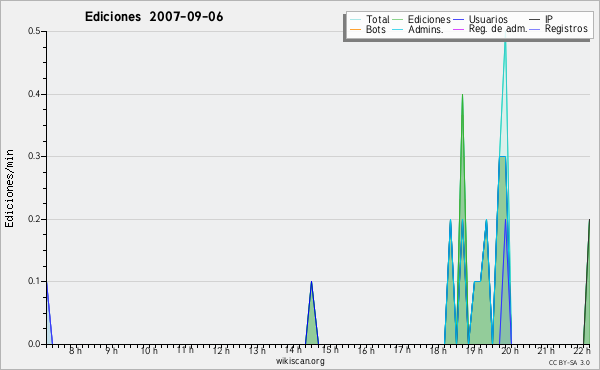Click the orange Bots color line
The width and height of the screenshot is (600, 370).
(355, 29)
